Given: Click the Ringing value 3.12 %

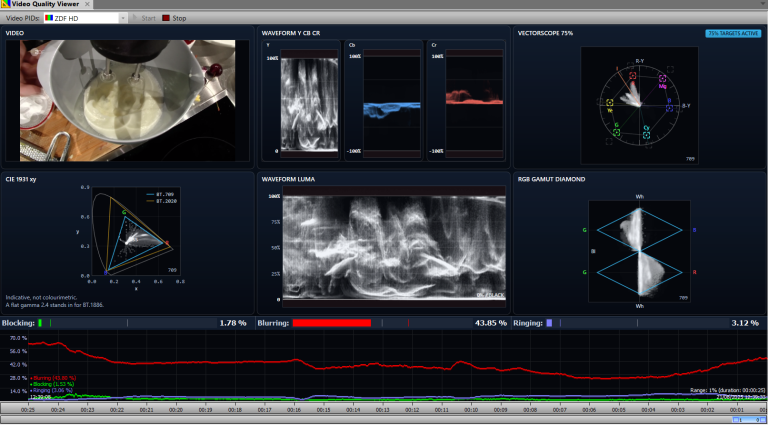Looking at the screenshot, I should (x=745, y=323).
